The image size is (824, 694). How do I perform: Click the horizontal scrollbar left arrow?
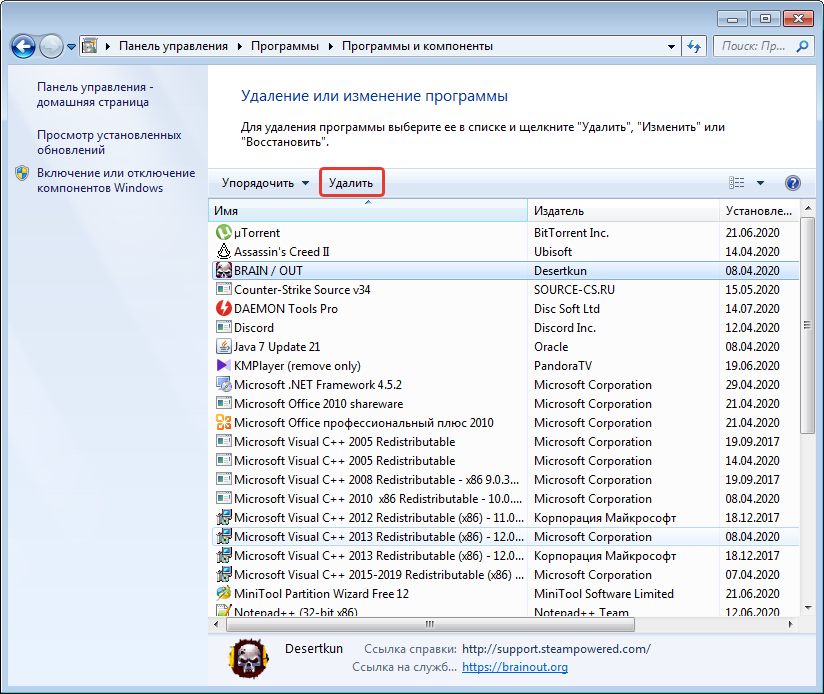(x=215, y=624)
